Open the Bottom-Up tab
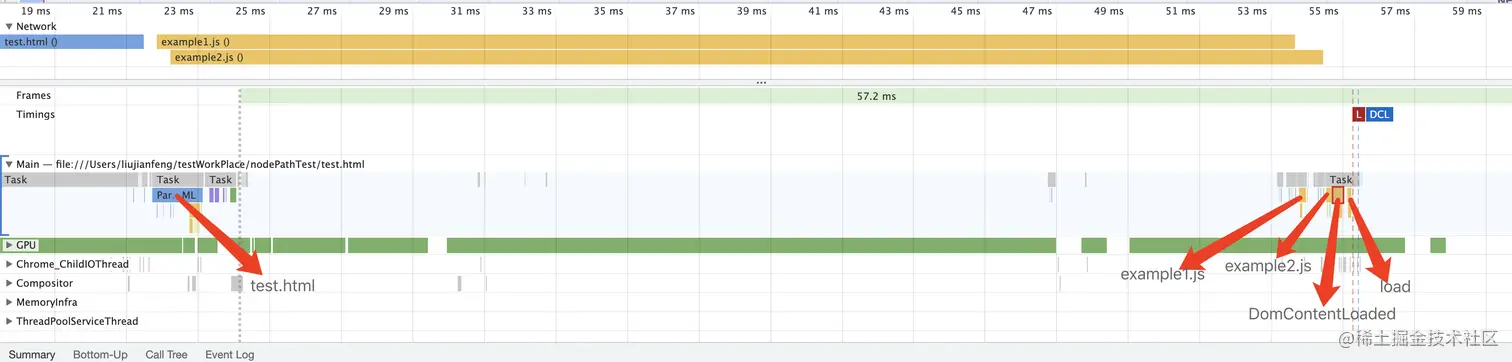This screenshot has height=362, width=1512. [100, 354]
